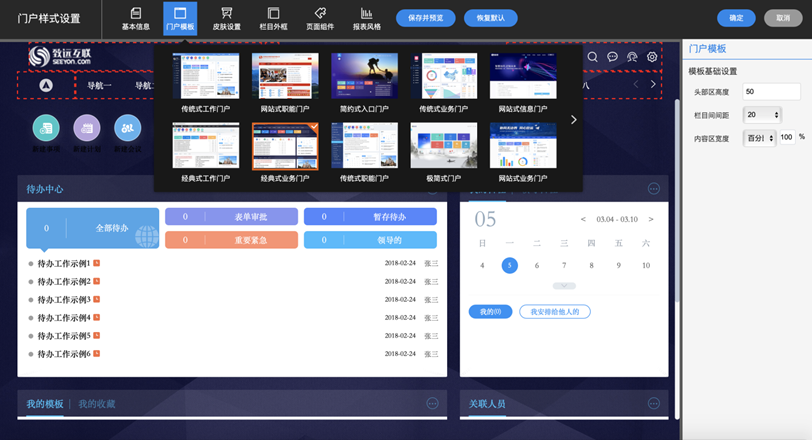This screenshot has height=440, width=812.
Task: Open the 内容区宽度 unit dropdown
Action: (761, 136)
